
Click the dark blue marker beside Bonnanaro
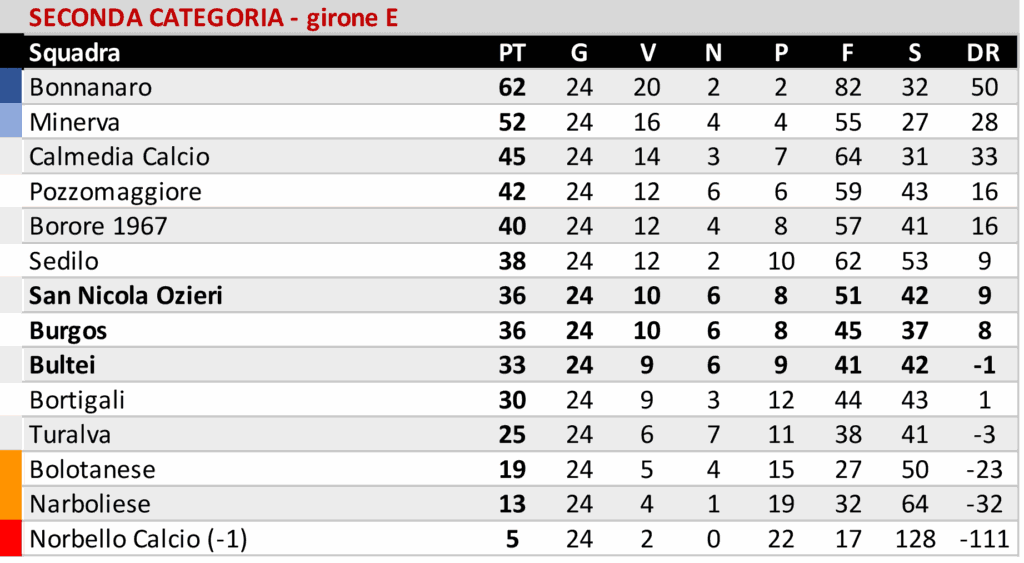11,87
